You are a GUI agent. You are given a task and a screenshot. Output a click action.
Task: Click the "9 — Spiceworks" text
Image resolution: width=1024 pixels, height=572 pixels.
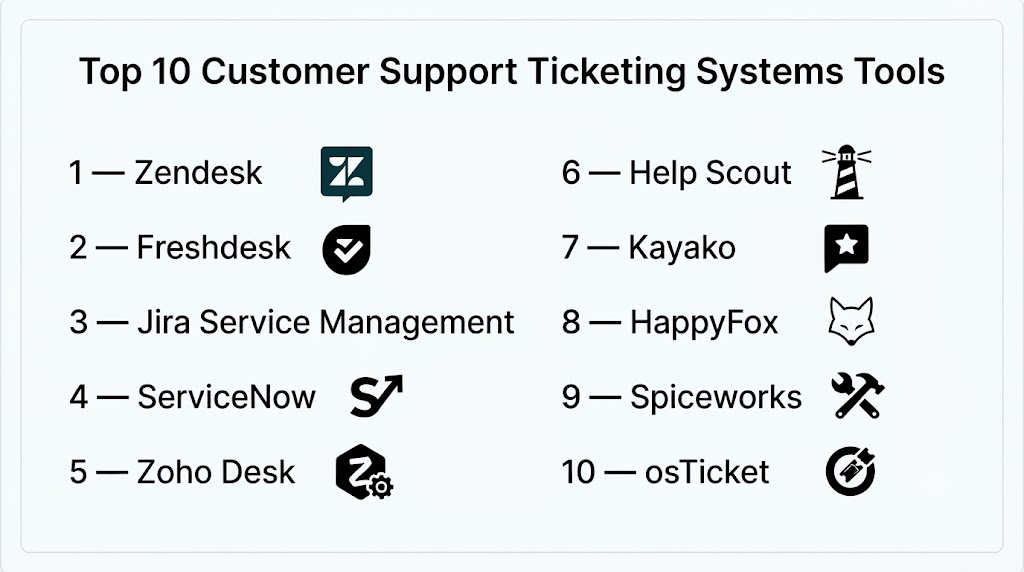(682, 397)
